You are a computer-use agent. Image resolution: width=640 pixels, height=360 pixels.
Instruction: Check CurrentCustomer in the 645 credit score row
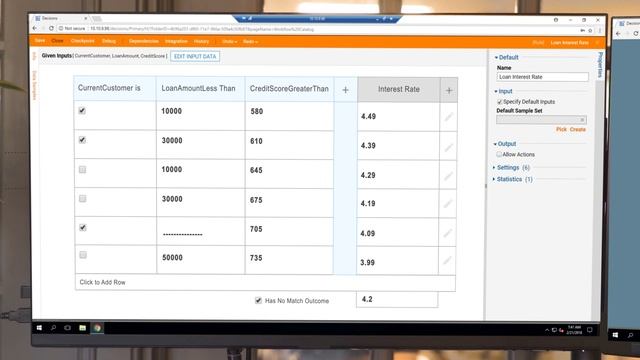click(82, 169)
